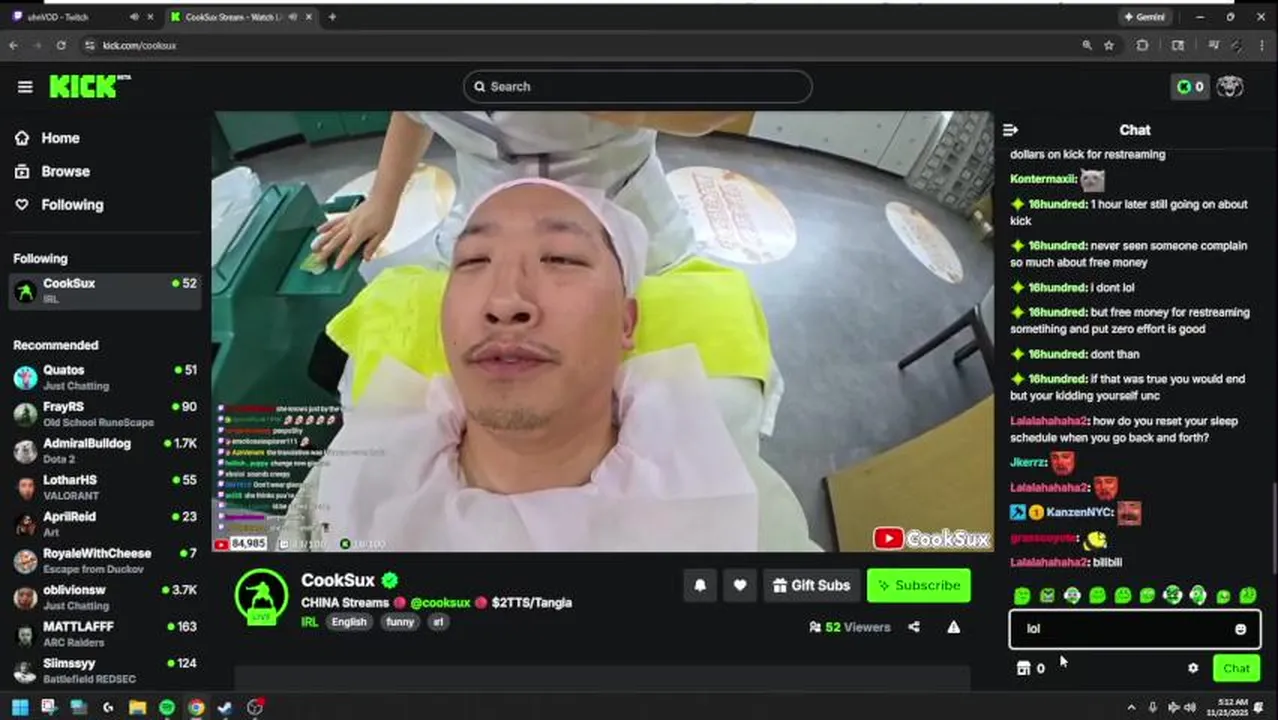Switch to the Twitch browser tab
1278x720 pixels.
tap(82, 17)
